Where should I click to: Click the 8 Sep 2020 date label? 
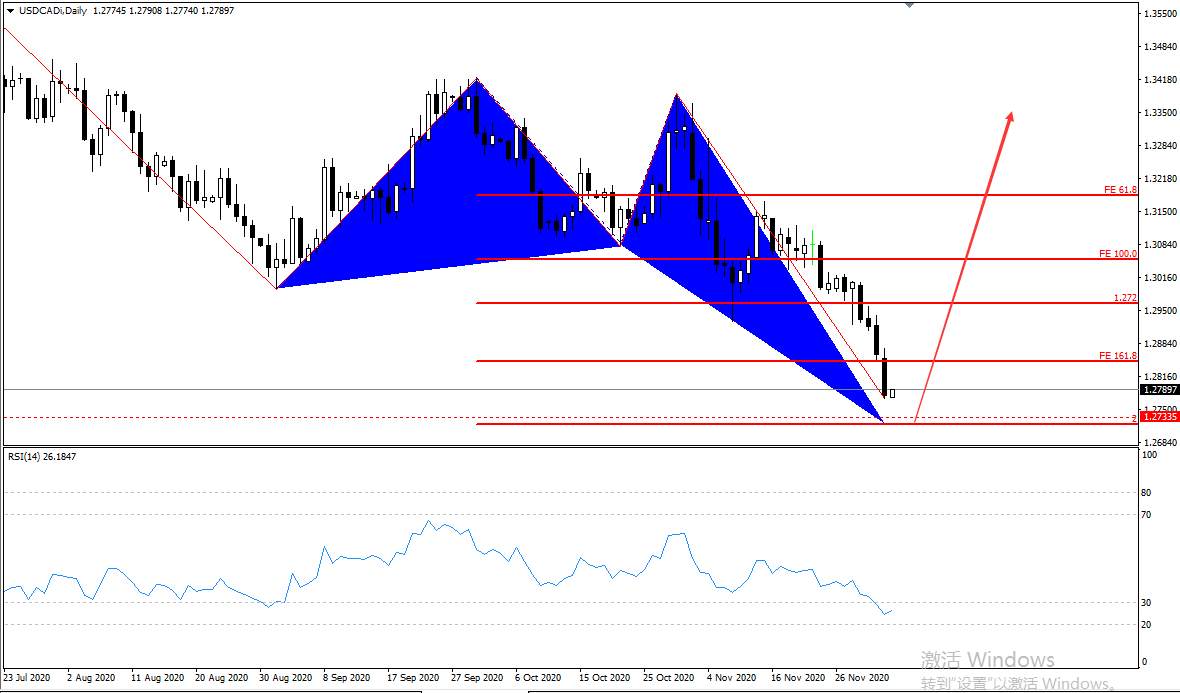[347, 678]
